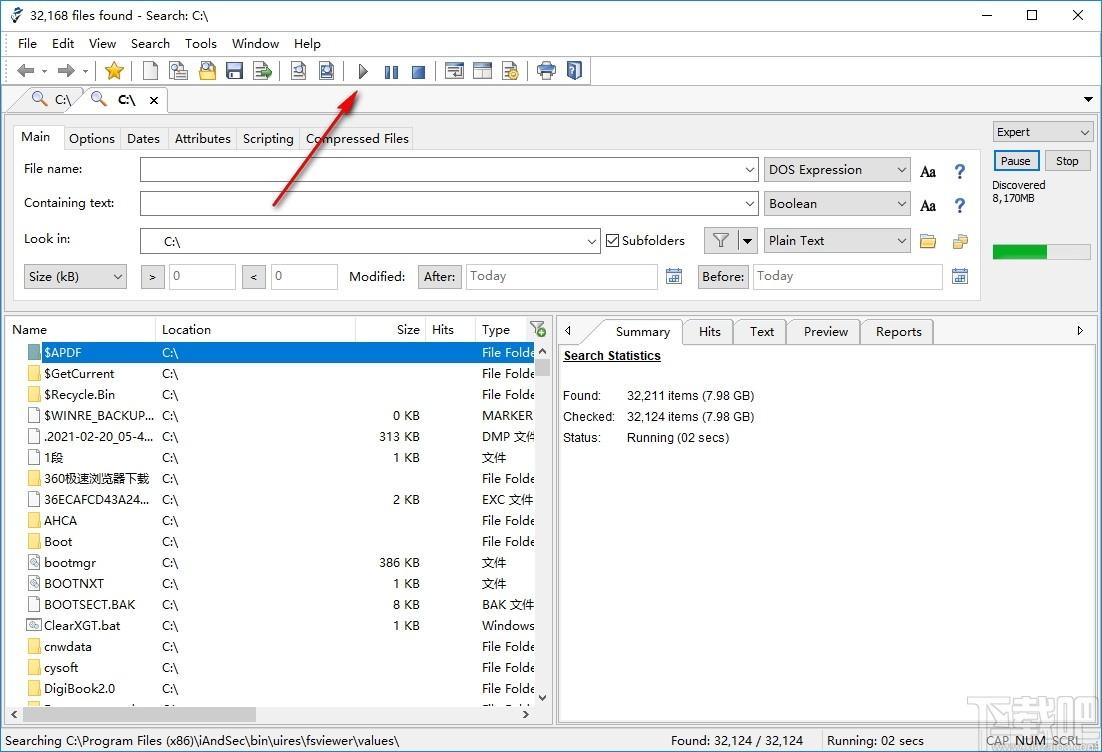Toggle the Modified After button
1102x752 pixels.
[439, 277]
